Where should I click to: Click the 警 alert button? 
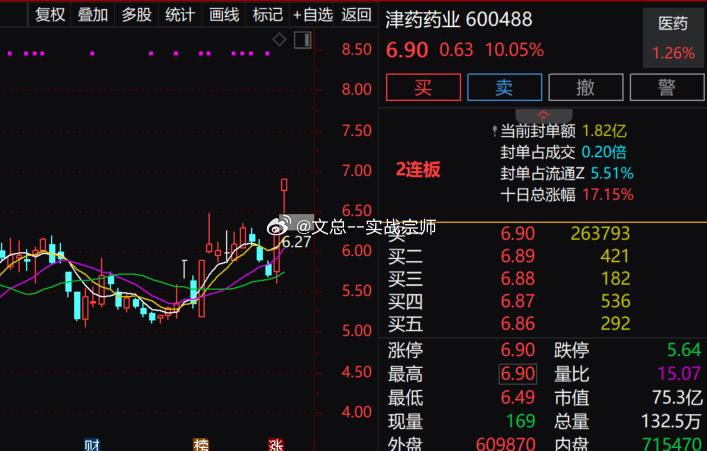pyautogui.click(x=667, y=87)
